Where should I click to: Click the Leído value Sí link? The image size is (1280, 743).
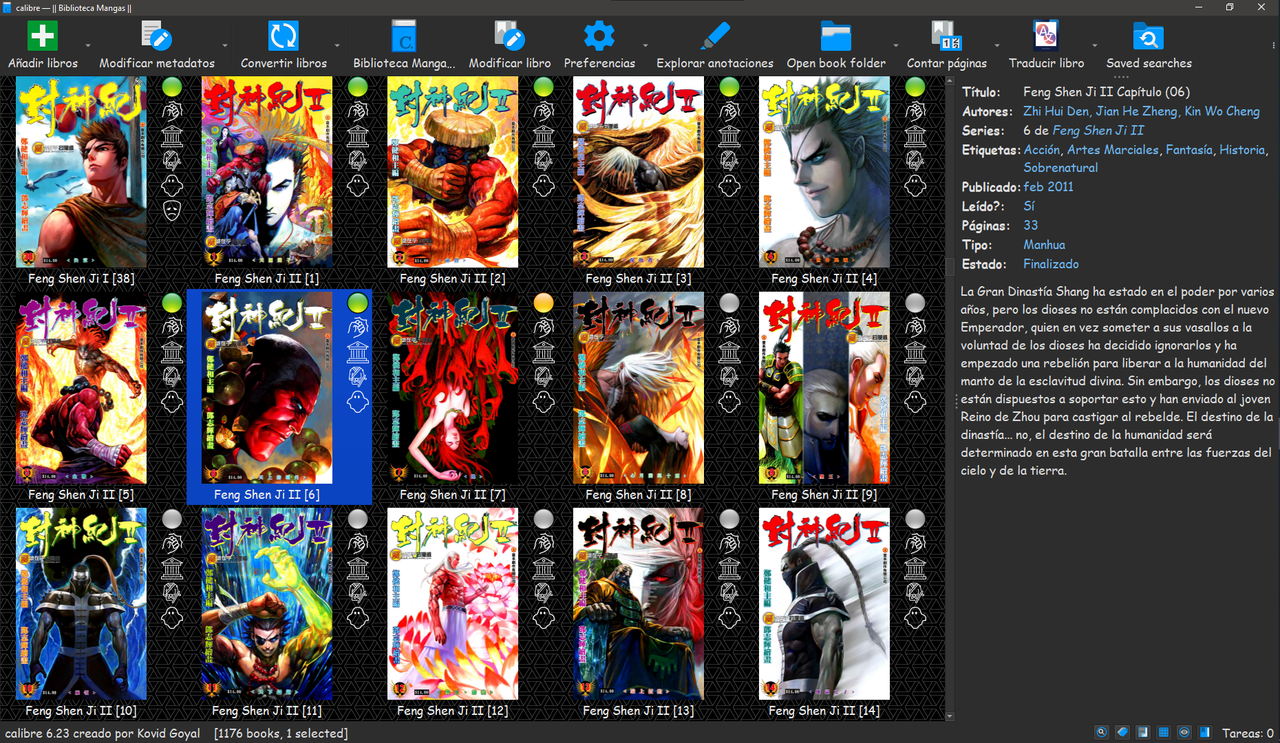[x=1029, y=206]
